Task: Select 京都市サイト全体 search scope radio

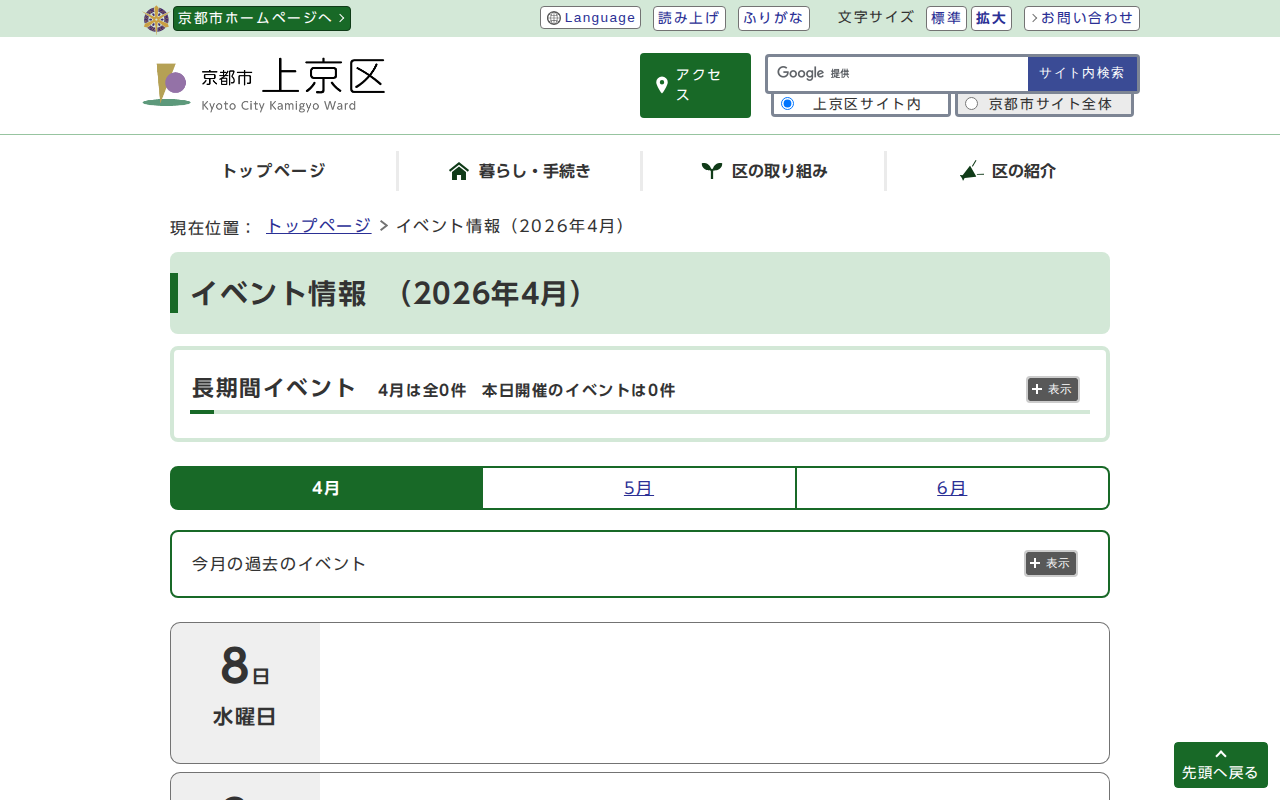Action: click(971, 104)
